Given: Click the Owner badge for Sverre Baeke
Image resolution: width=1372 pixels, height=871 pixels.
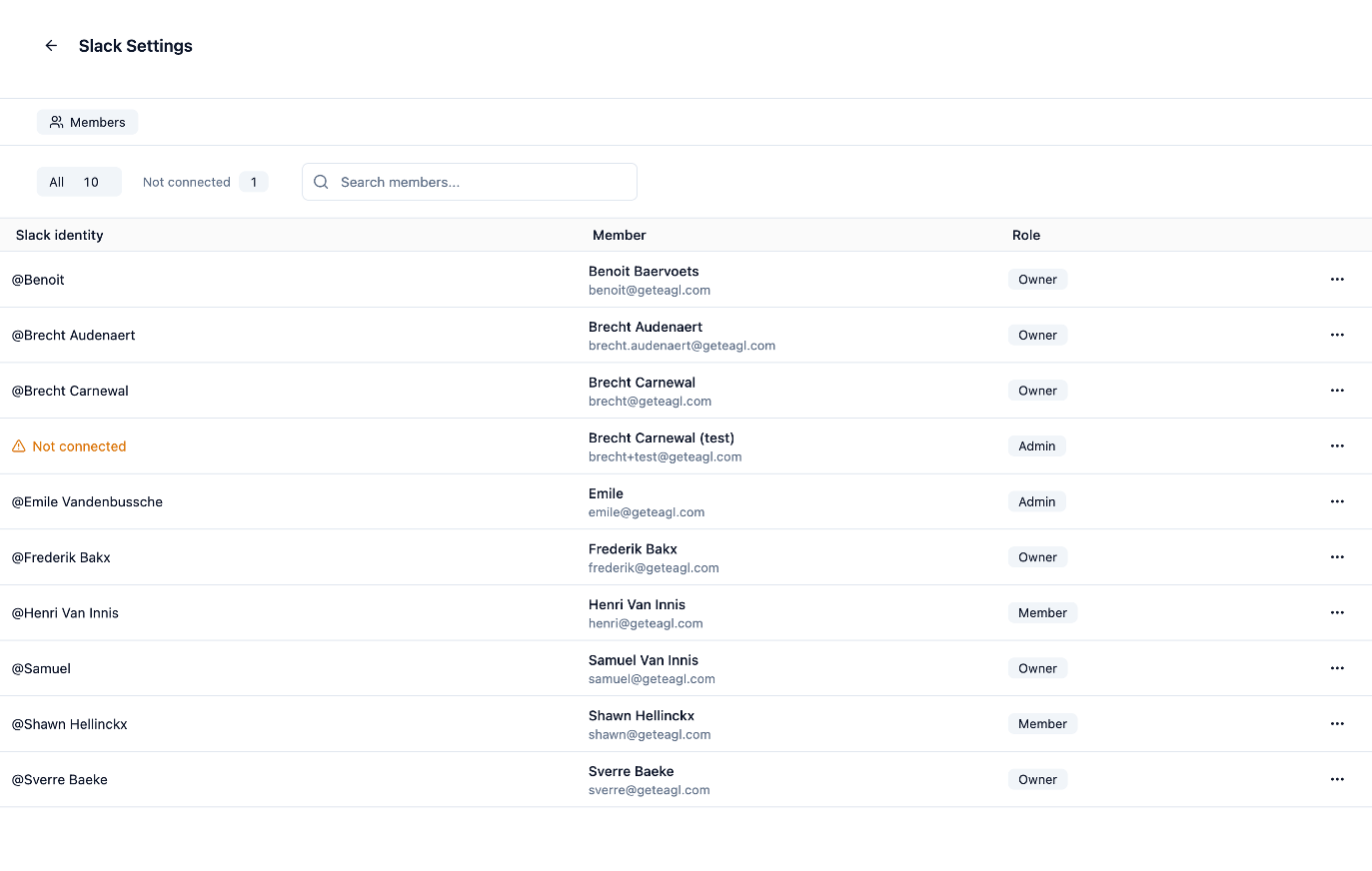Looking at the screenshot, I should coord(1037,779).
